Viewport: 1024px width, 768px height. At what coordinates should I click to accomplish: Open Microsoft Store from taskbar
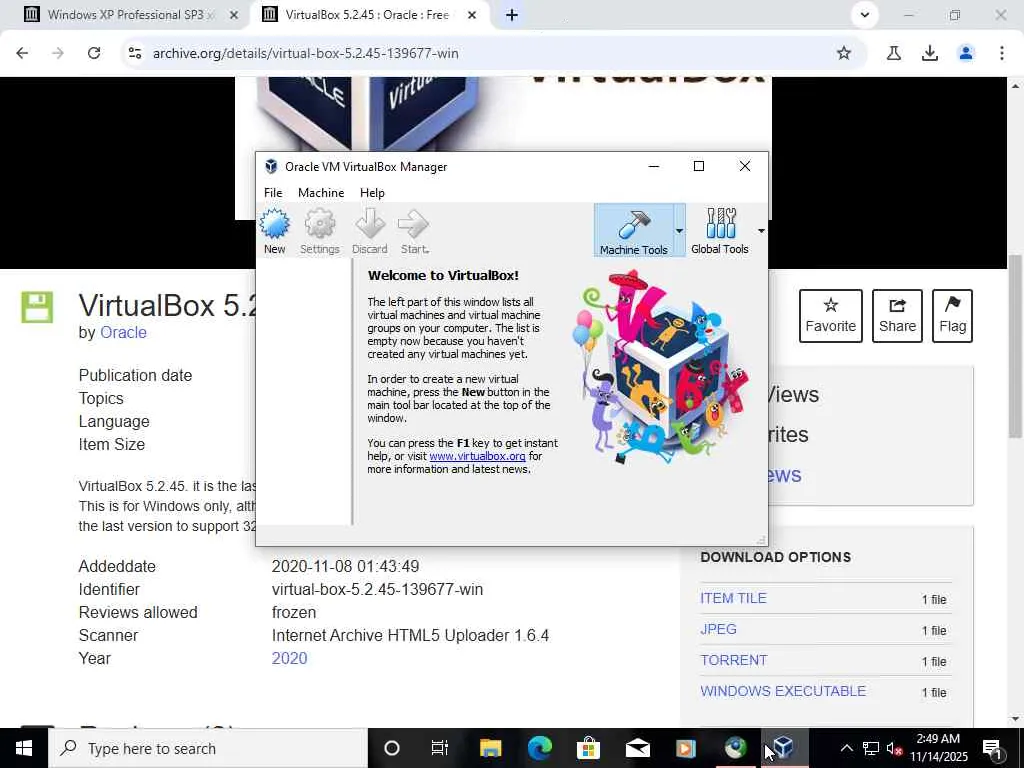point(588,748)
